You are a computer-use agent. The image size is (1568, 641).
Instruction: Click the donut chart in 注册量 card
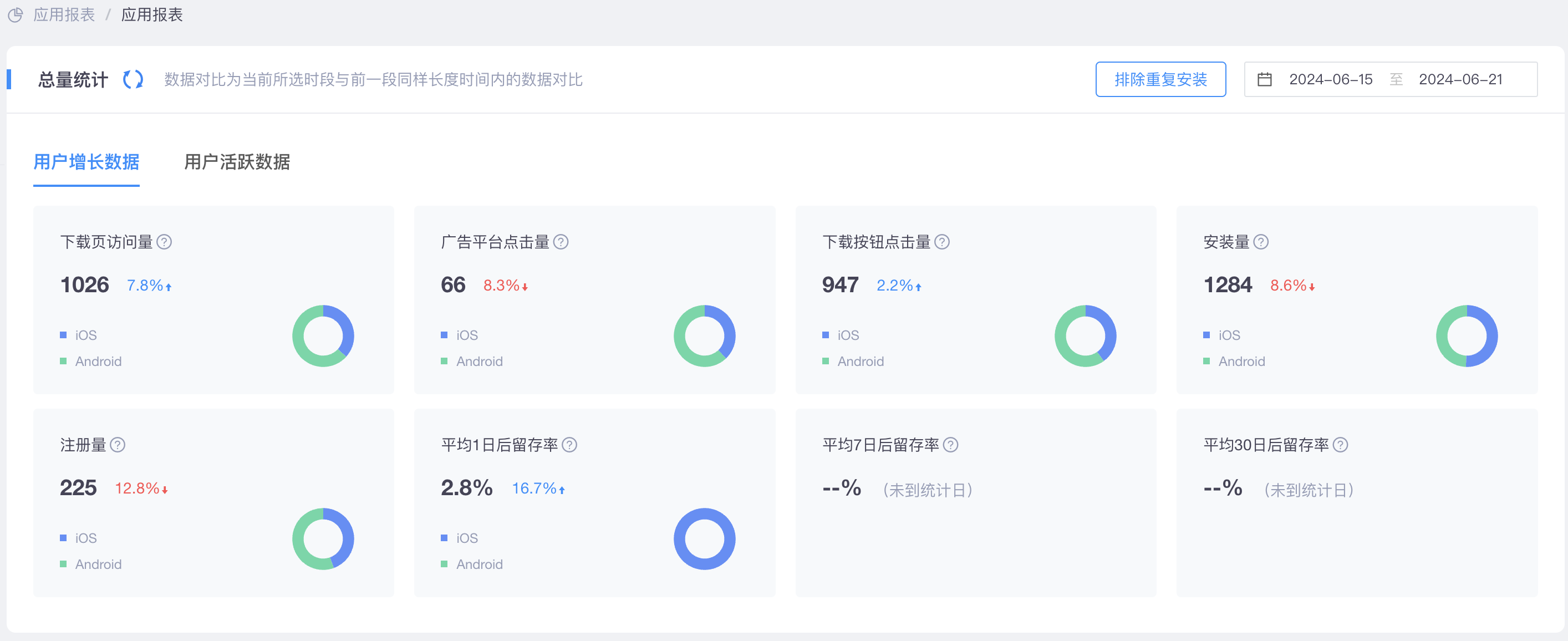(x=323, y=538)
